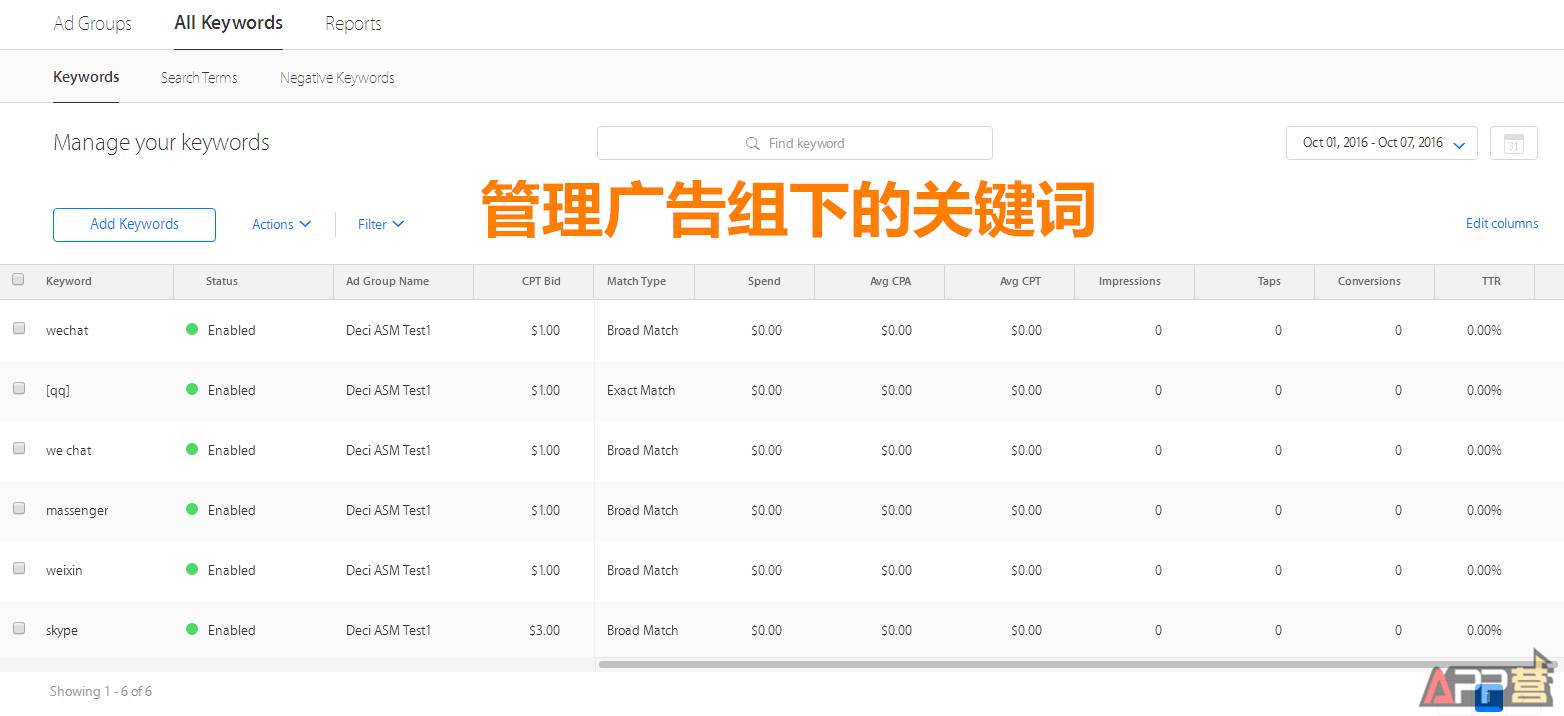1564x716 pixels.
Task: Click Deci ASM Test1 in the skype row
Action: point(388,630)
